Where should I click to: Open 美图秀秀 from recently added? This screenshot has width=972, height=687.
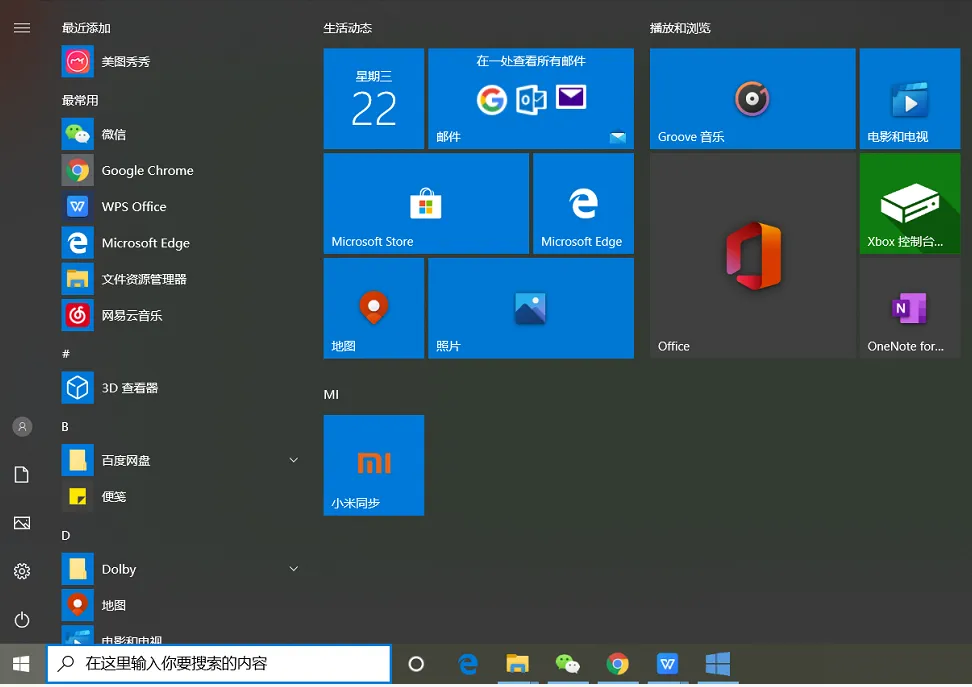click(x=180, y=61)
